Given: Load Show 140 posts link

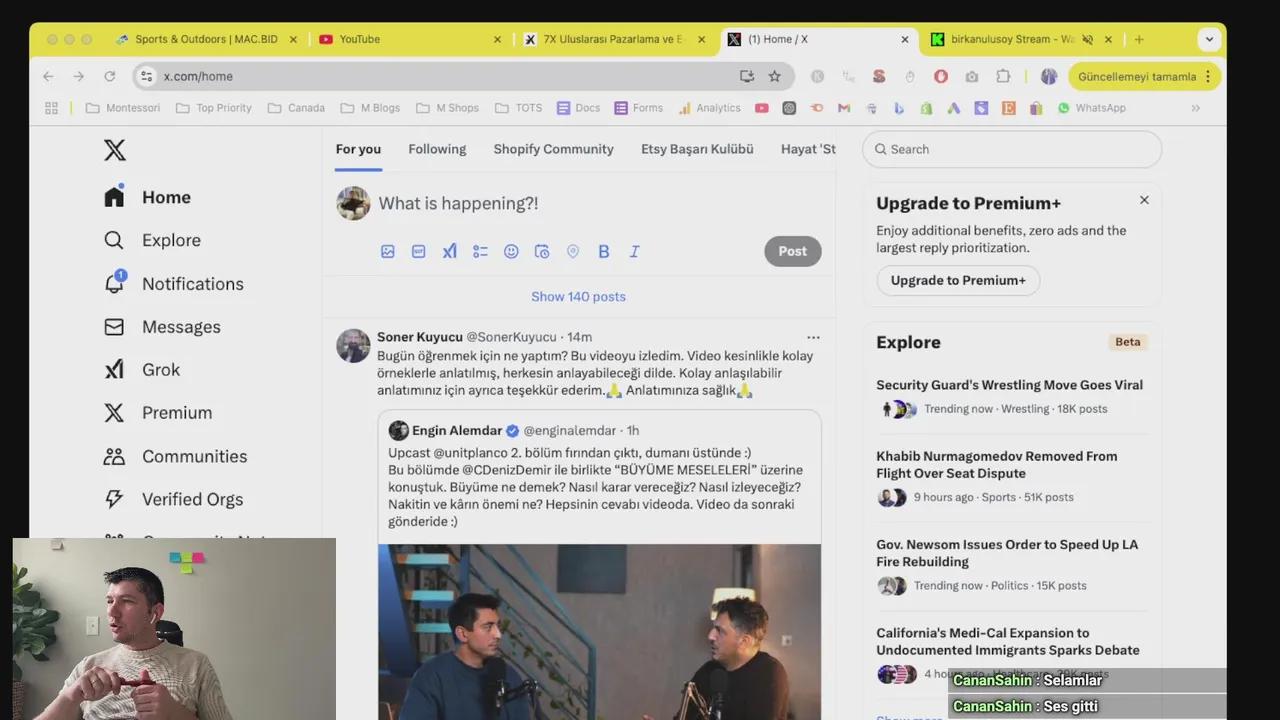Looking at the screenshot, I should (578, 296).
